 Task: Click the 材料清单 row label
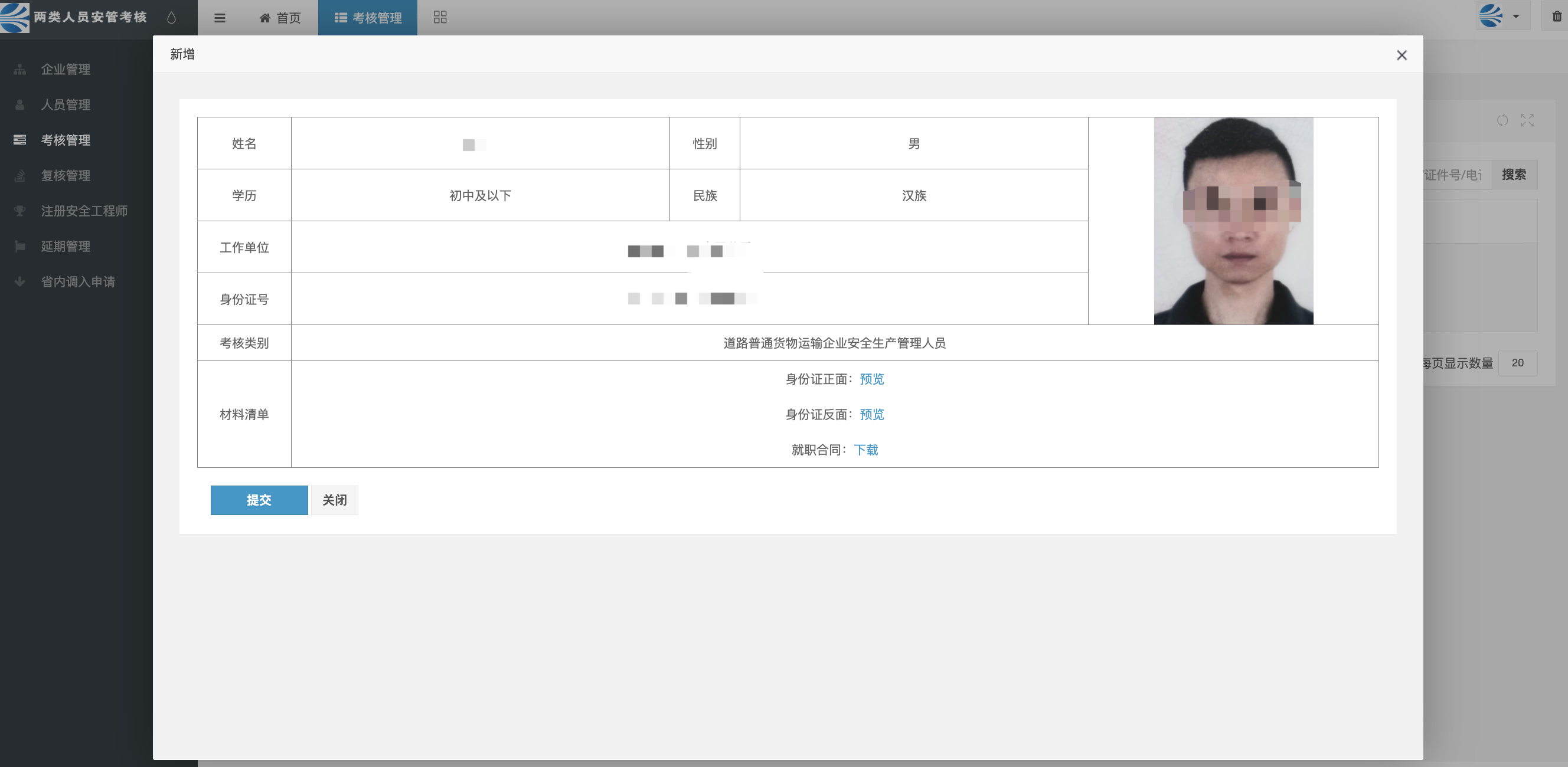point(244,414)
